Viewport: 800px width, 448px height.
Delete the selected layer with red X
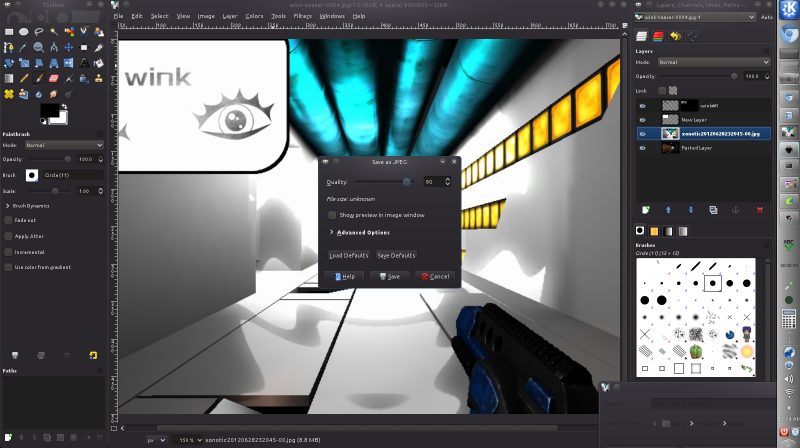coord(760,210)
